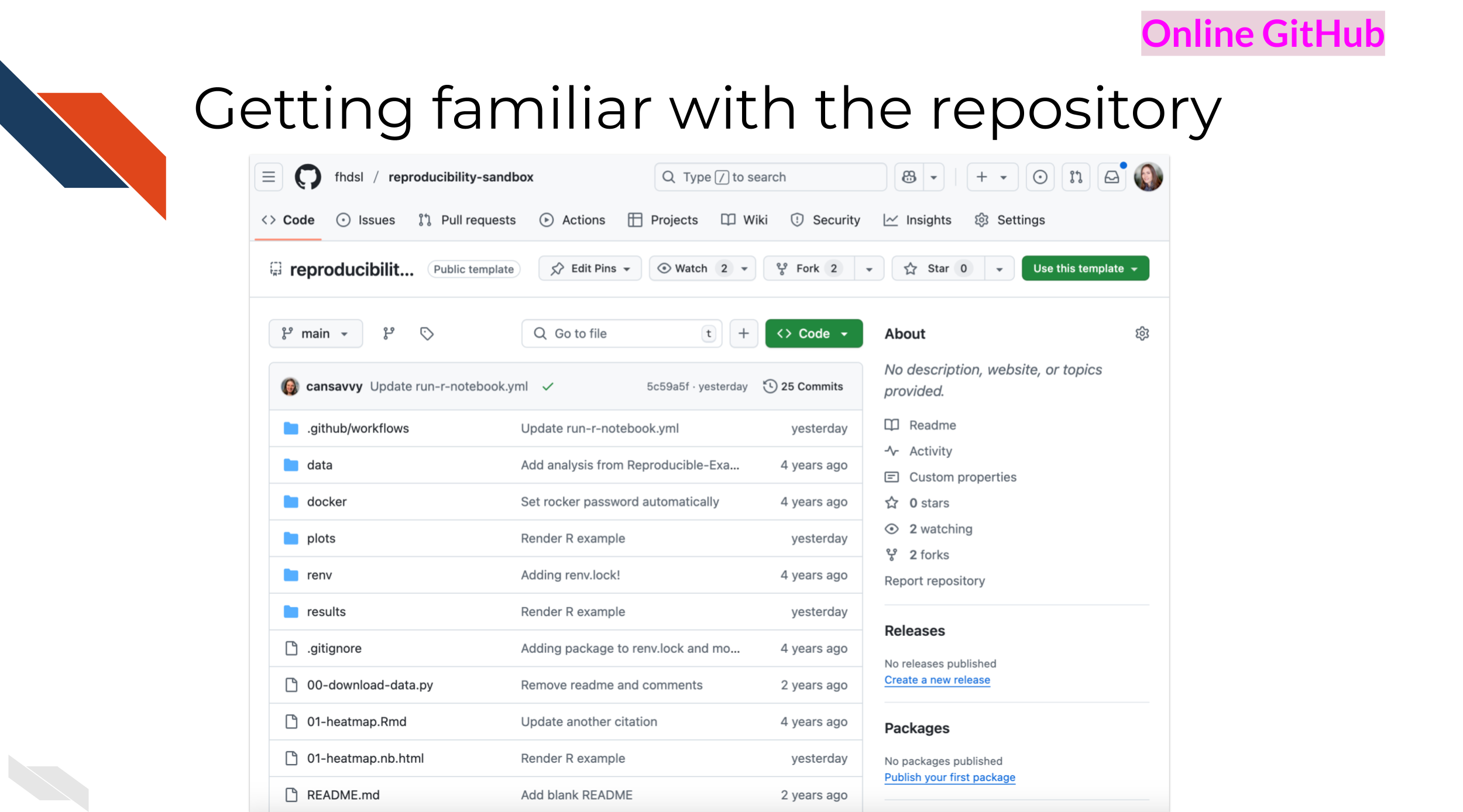Open the issues circle icon in header
The width and height of the screenshot is (1463, 812).
[x=1040, y=177]
